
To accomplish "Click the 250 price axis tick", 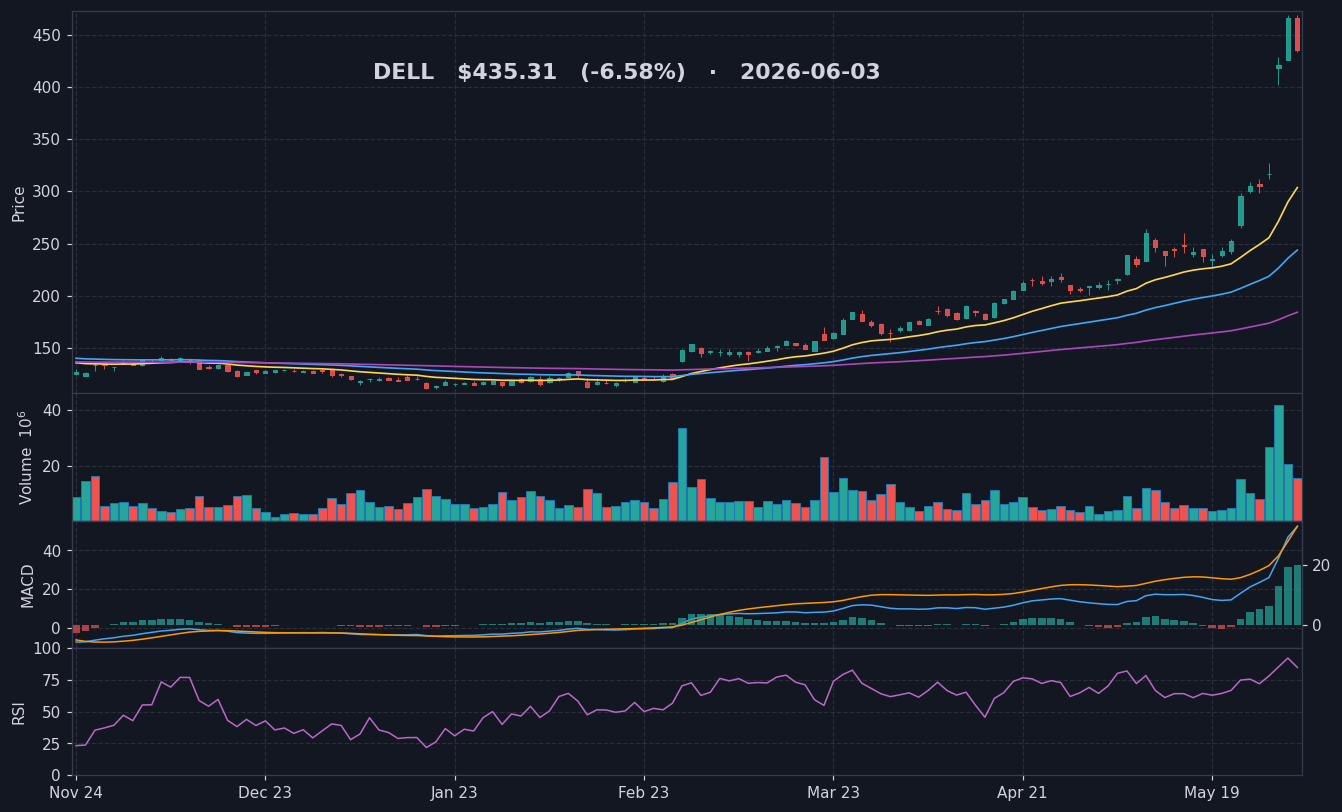I will point(48,244).
